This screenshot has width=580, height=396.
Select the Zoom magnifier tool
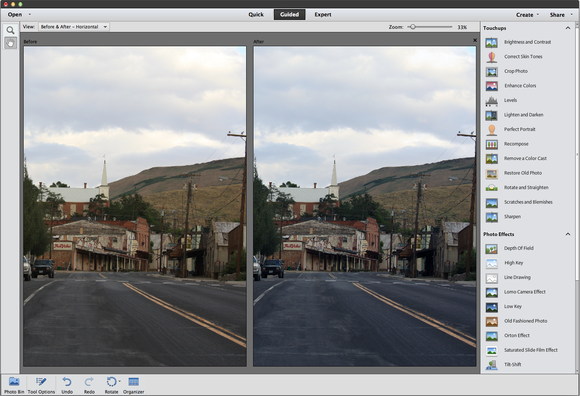(10, 30)
